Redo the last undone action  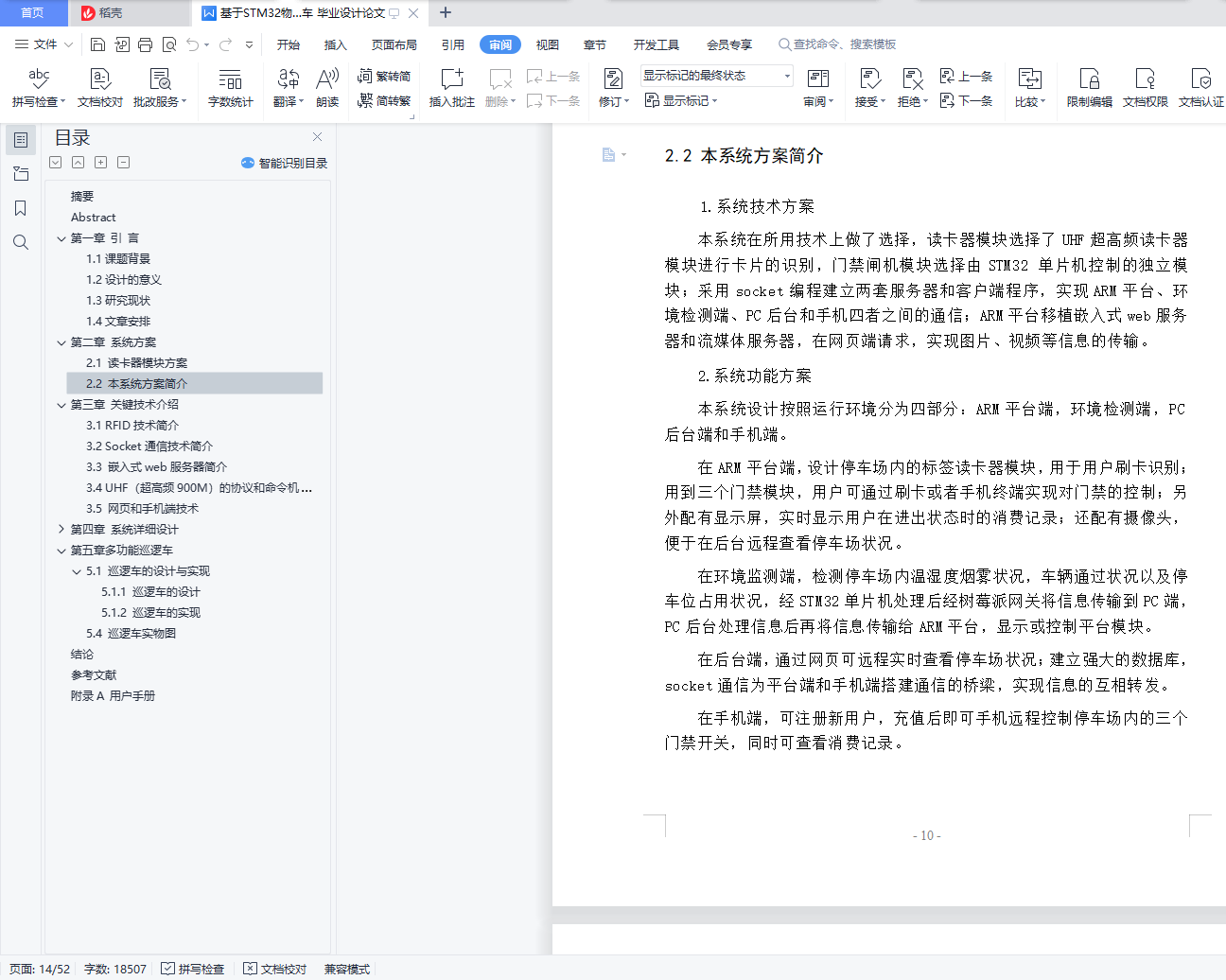[x=225, y=44]
